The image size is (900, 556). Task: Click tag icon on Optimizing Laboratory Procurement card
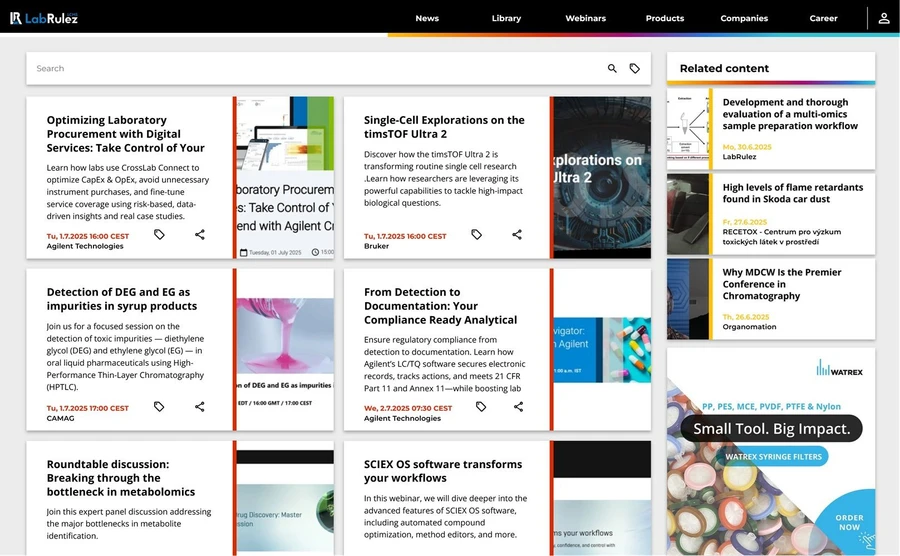click(159, 234)
